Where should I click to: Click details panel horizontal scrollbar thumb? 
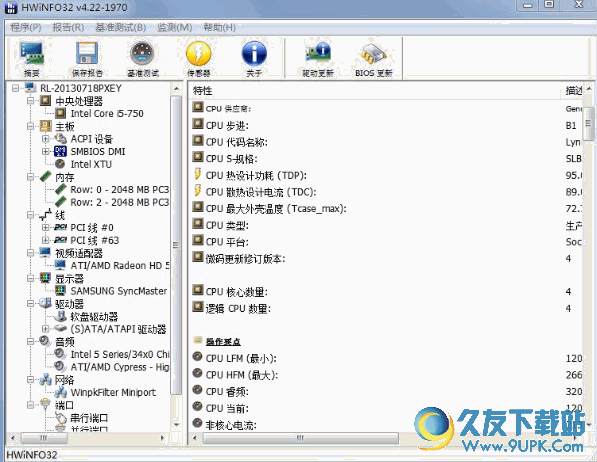(301, 438)
